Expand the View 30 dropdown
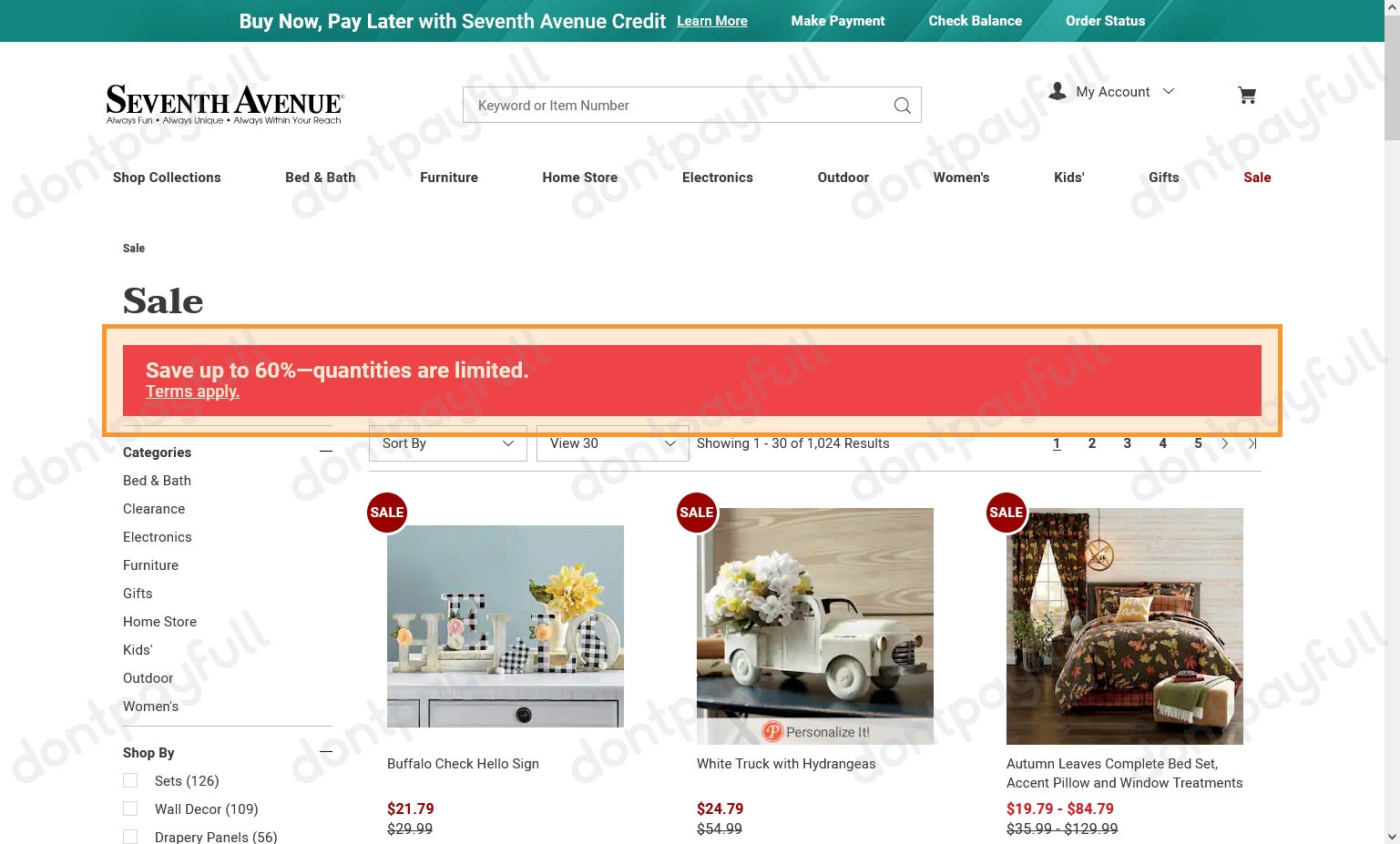 coord(612,443)
